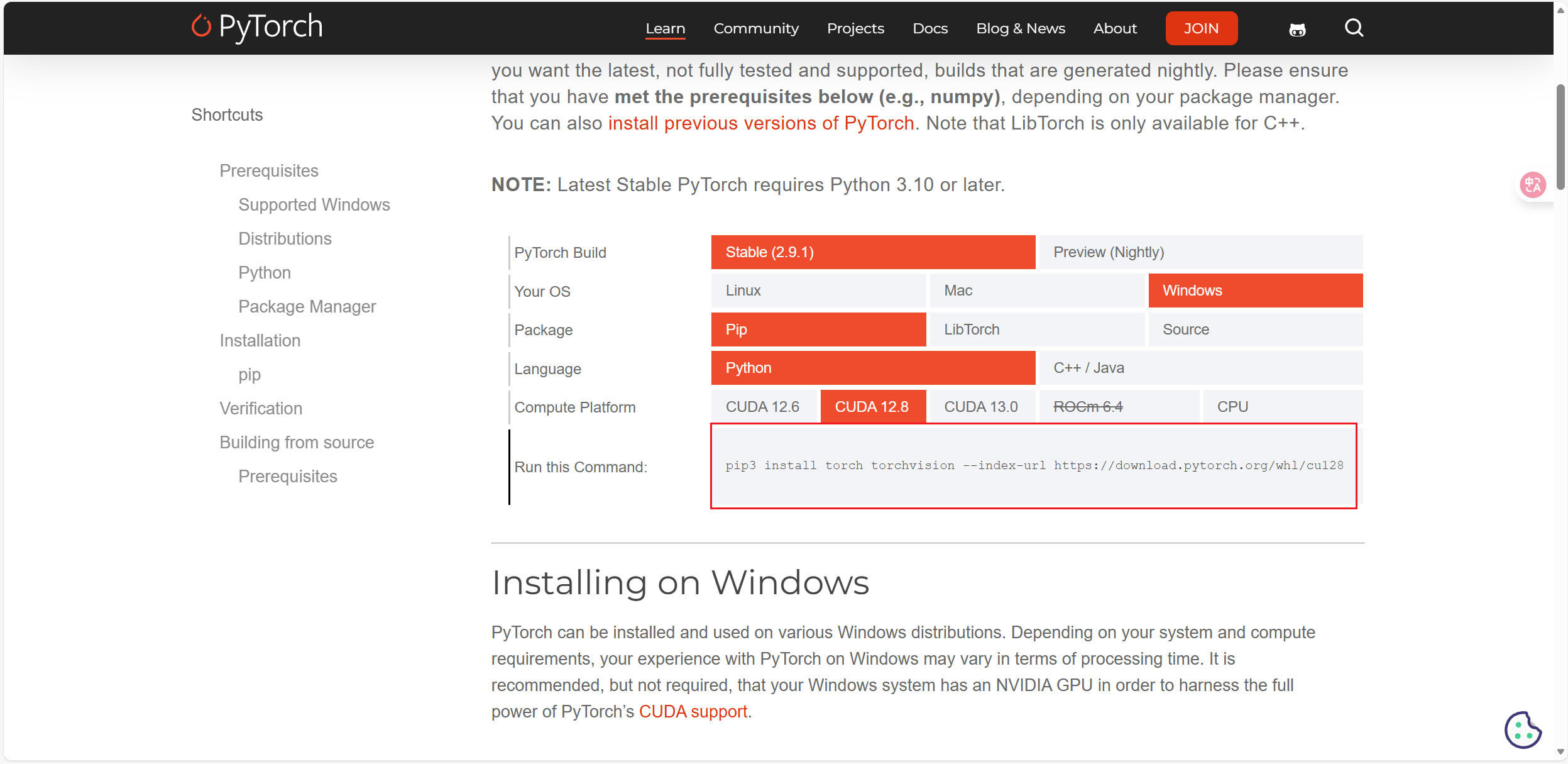Screen dimensions: 1568x764
Task: Click the Your OS row label
Action: coord(542,292)
